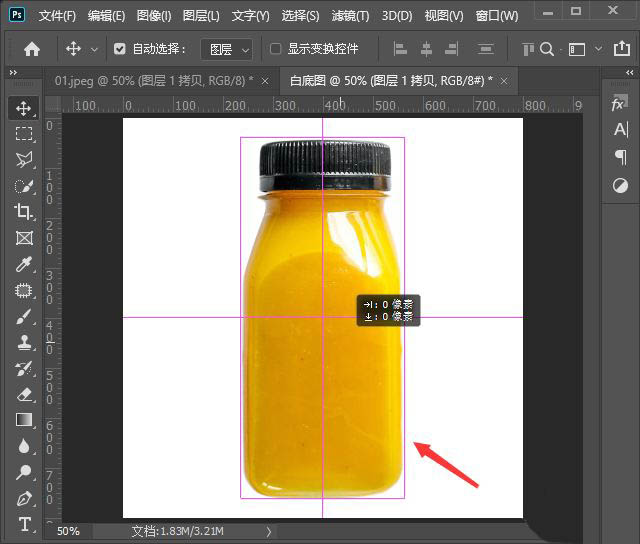Select the Dodge tool

click(x=23, y=472)
